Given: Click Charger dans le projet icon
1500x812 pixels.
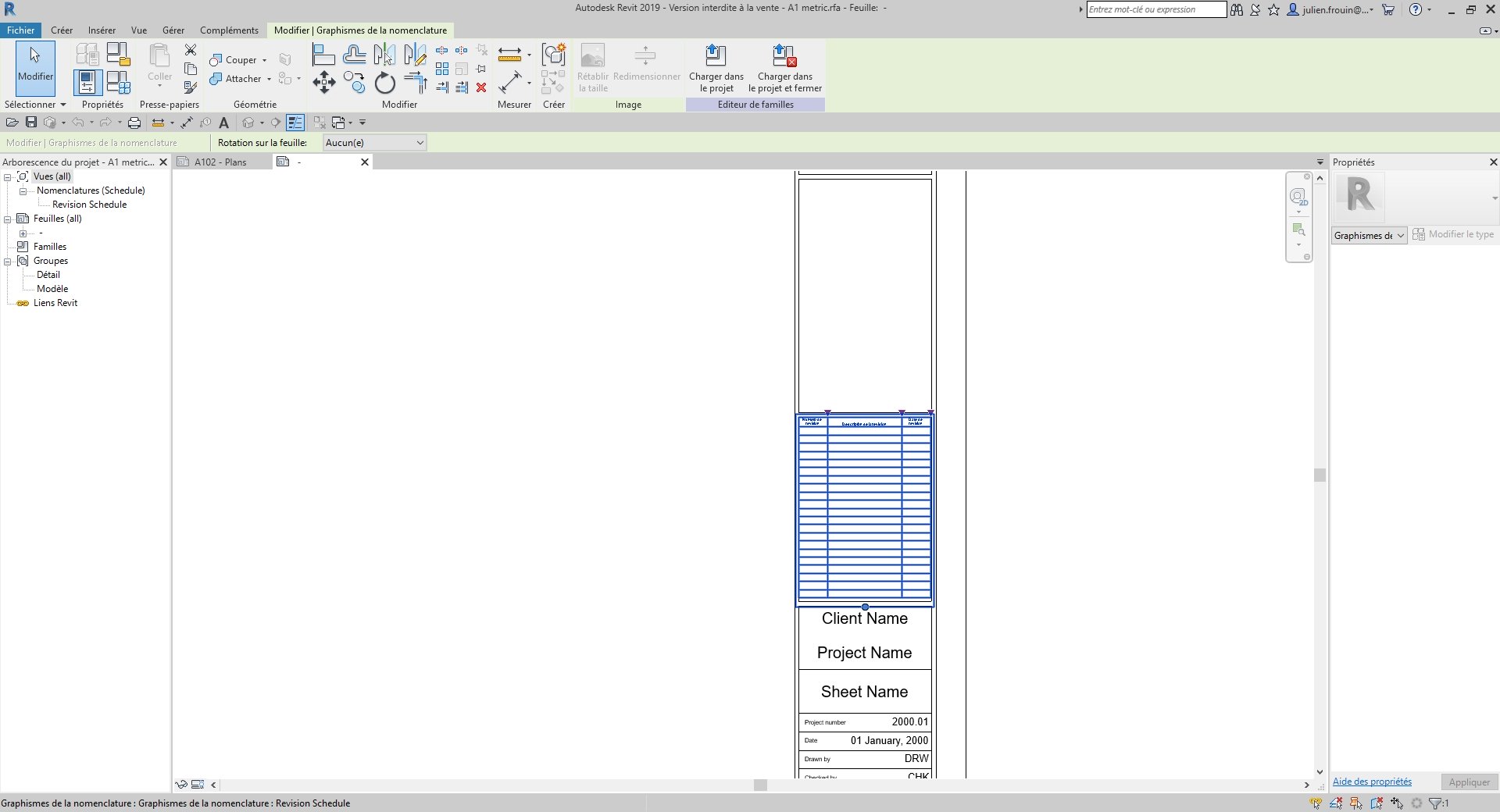Looking at the screenshot, I should [716, 56].
